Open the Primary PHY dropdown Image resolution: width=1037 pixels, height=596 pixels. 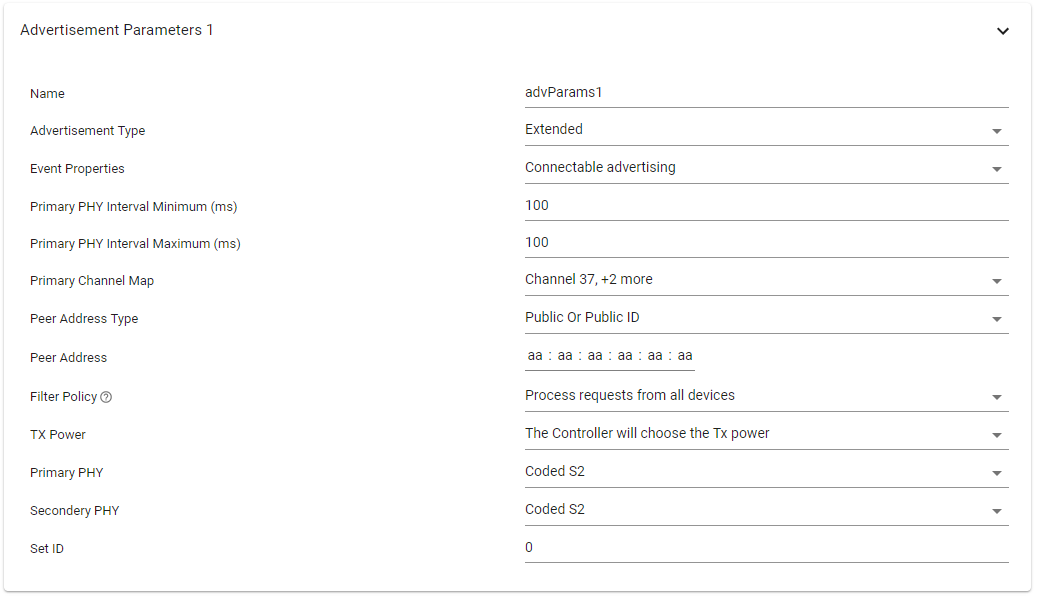[996, 472]
